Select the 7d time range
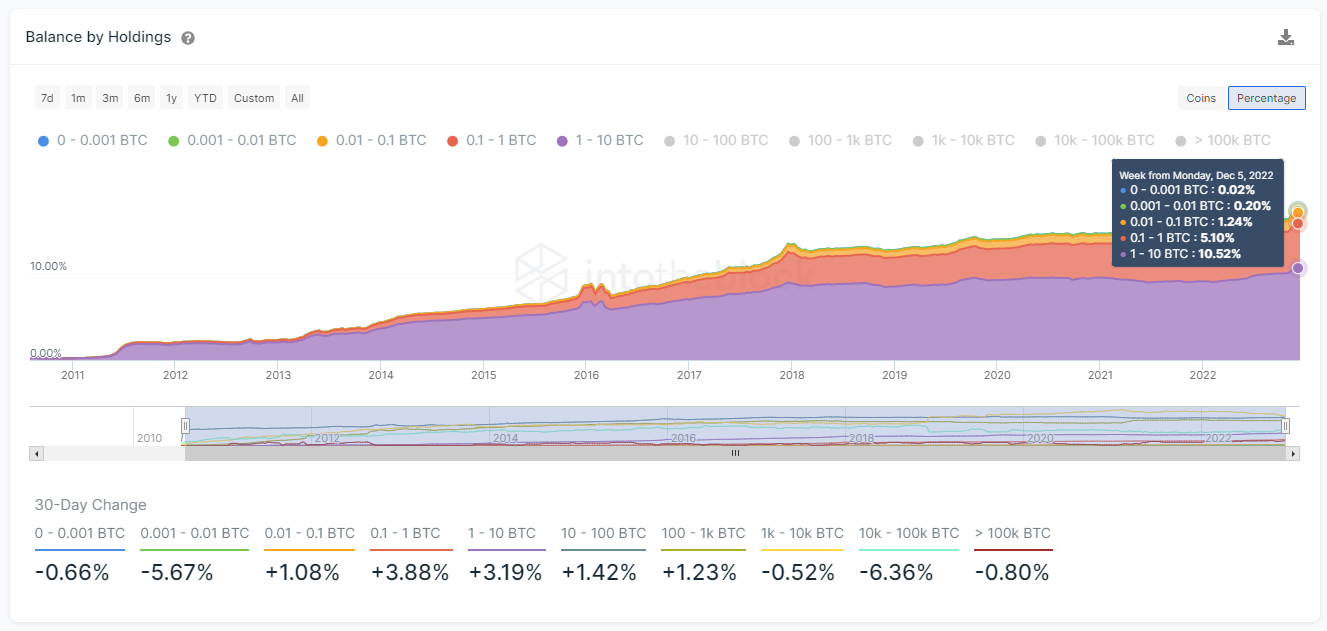This screenshot has height=631, width=1327. click(x=47, y=98)
